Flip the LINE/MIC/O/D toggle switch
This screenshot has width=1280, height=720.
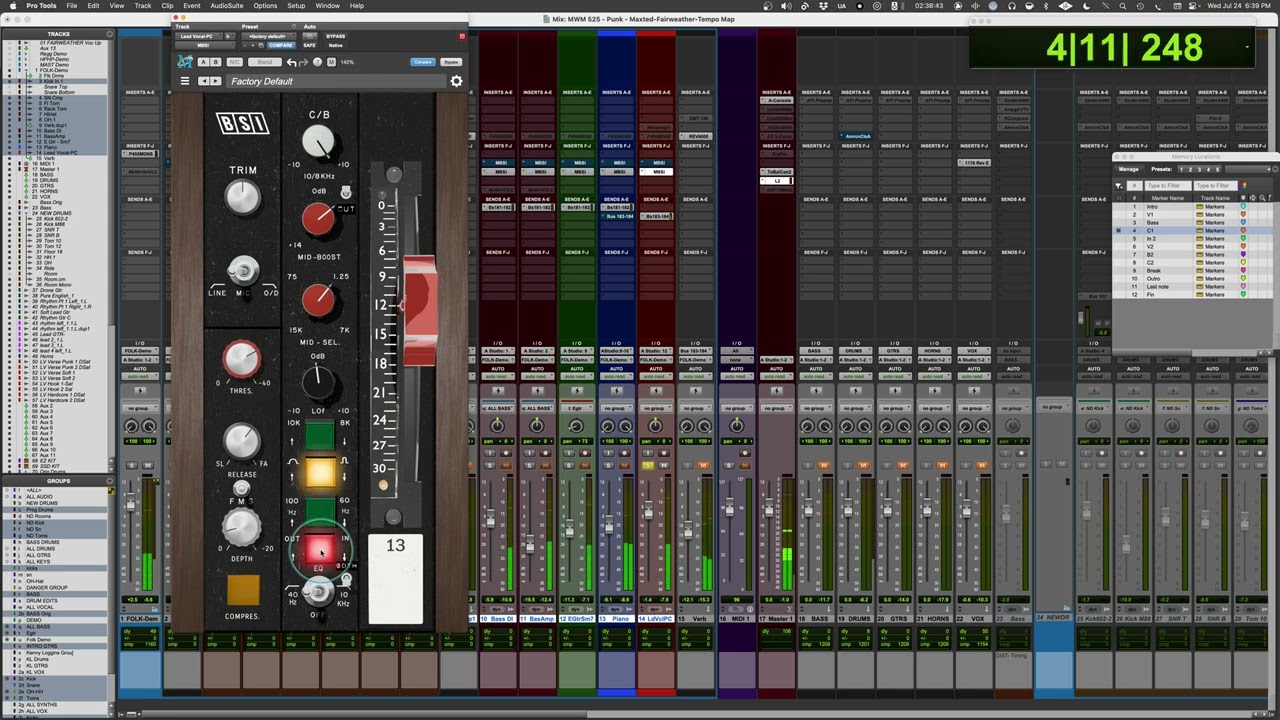[x=242, y=271]
